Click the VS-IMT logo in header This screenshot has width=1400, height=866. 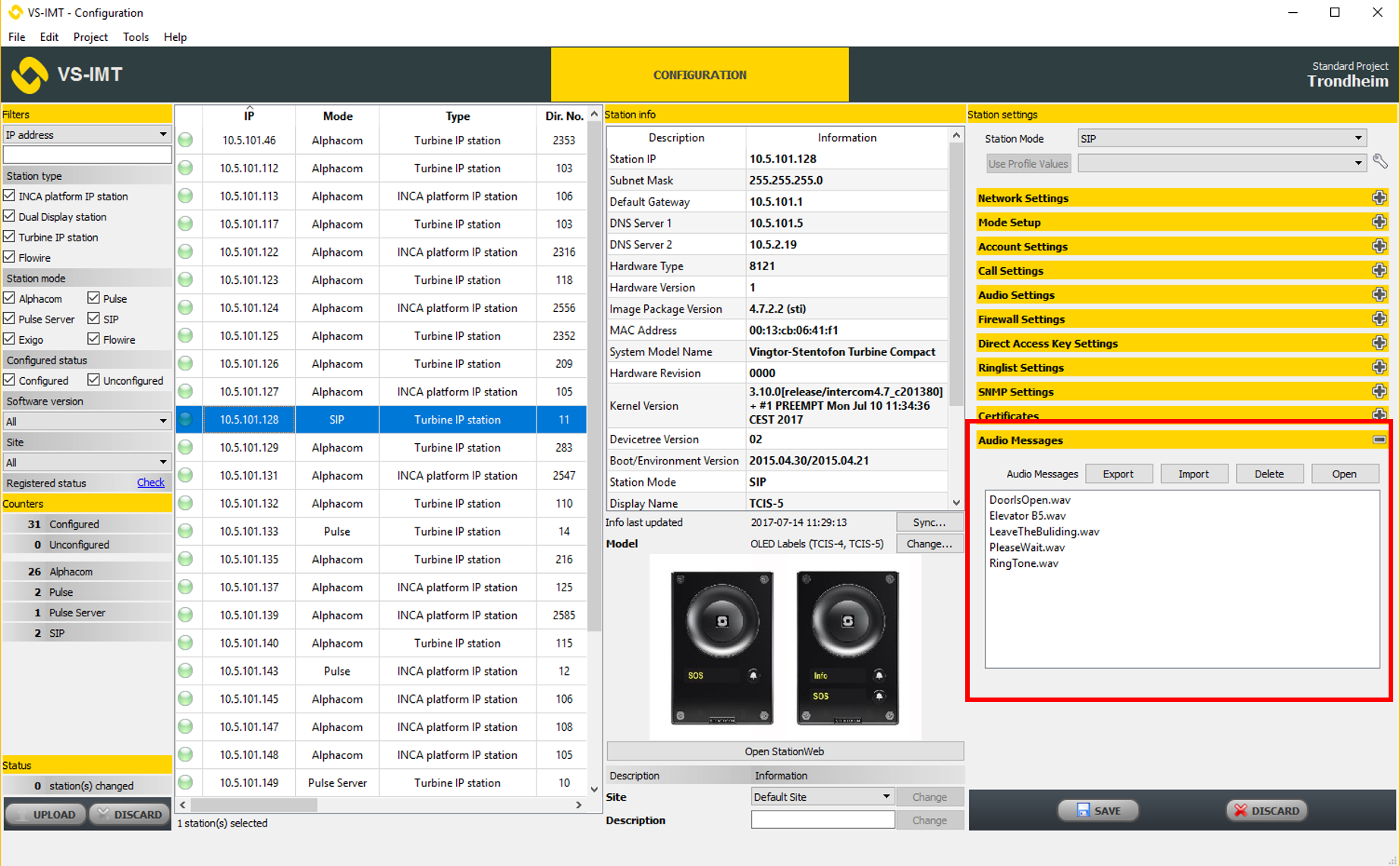tap(30, 74)
